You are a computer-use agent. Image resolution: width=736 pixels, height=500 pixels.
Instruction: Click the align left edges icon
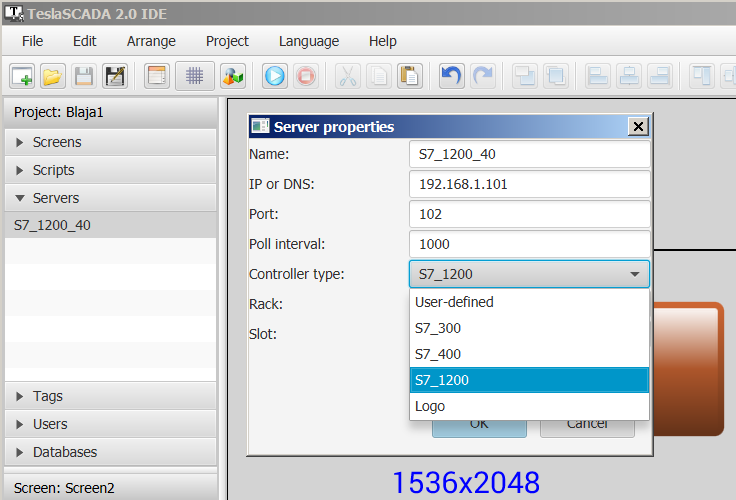[x=598, y=76]
